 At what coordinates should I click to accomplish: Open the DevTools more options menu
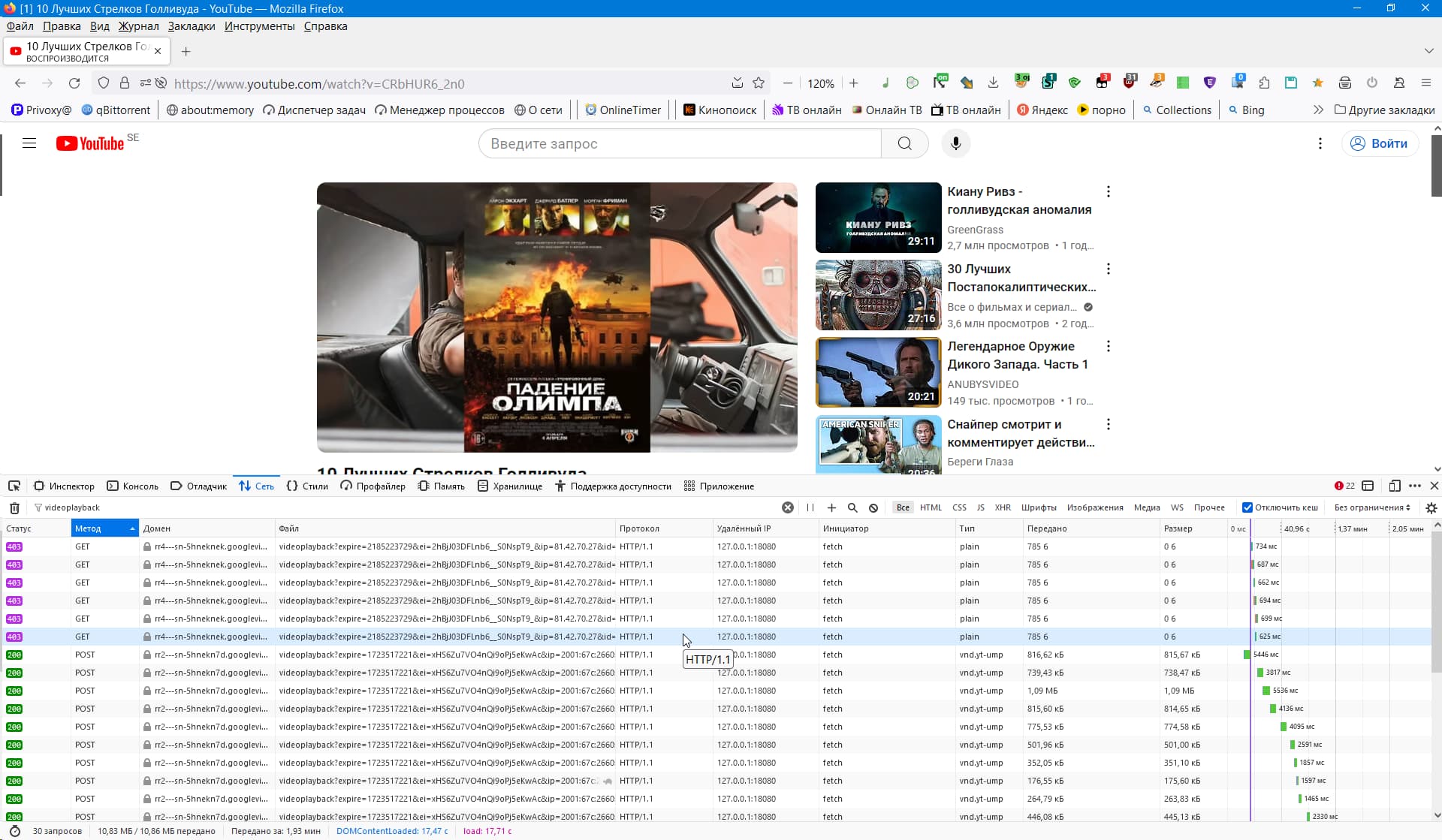[x=1415, y=486]
